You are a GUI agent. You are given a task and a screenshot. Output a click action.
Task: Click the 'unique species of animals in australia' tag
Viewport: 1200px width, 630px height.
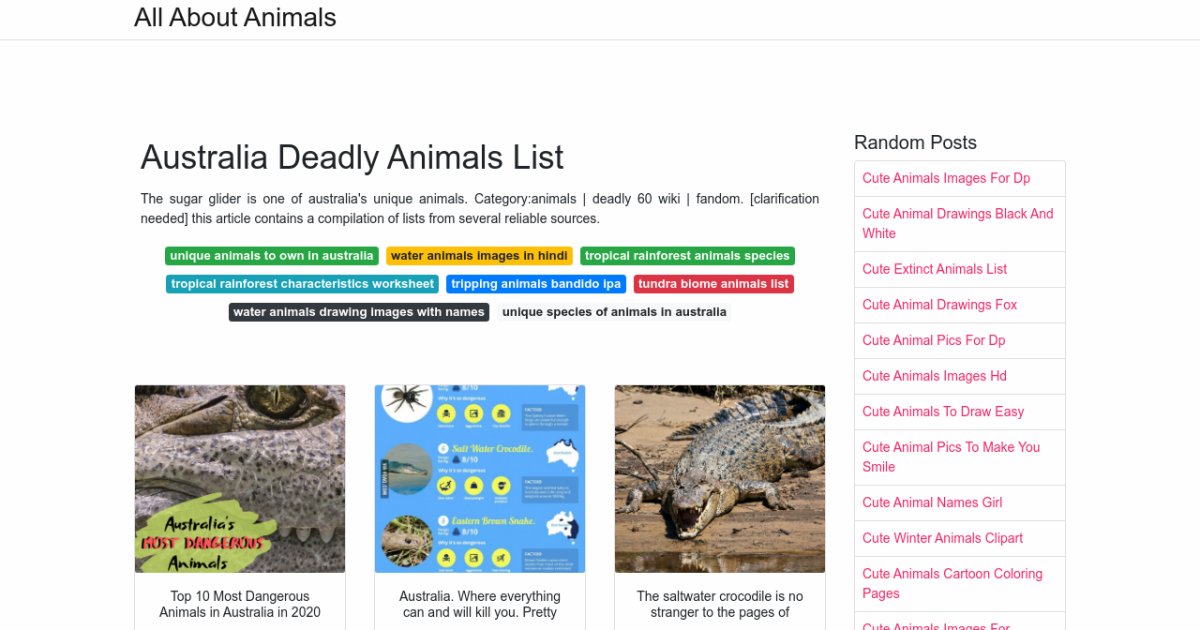click(x=614, y=312)
